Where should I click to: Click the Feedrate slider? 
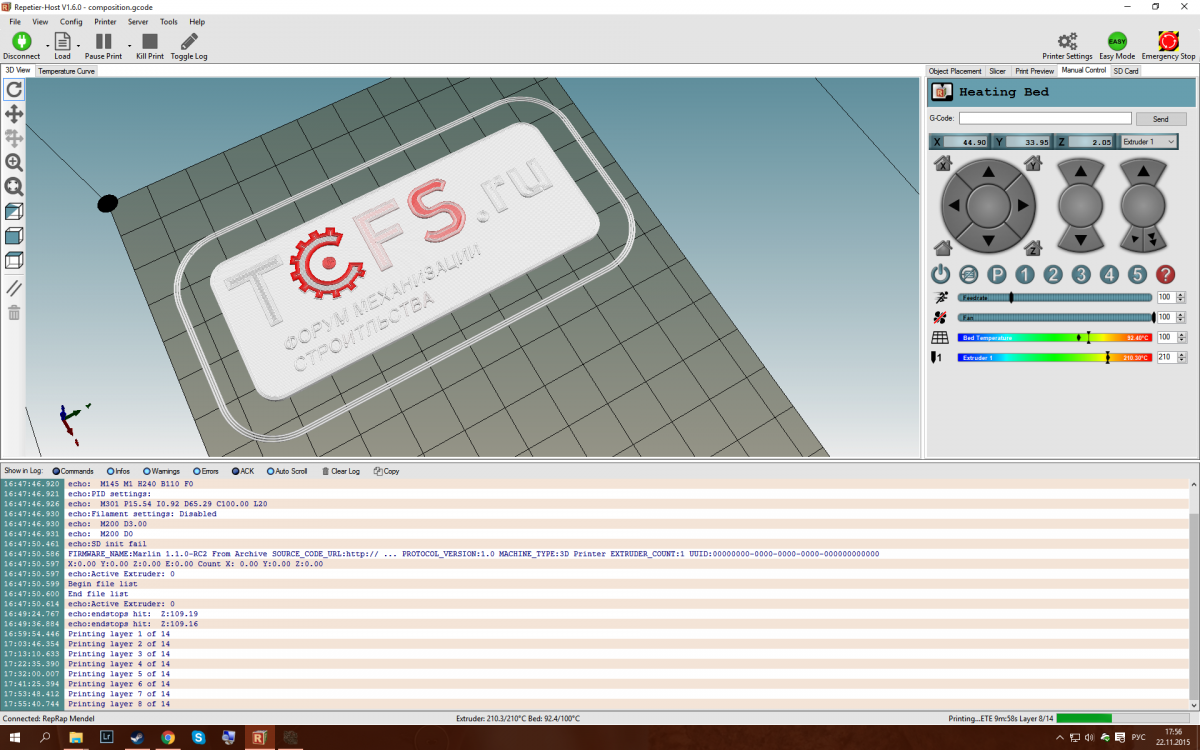(1055, 297)
